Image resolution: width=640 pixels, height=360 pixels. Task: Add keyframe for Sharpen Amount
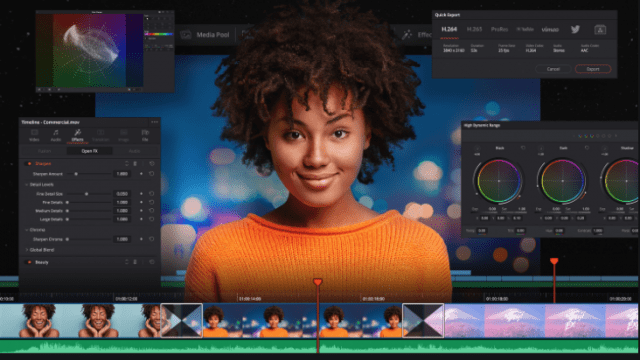click(141, 174)
